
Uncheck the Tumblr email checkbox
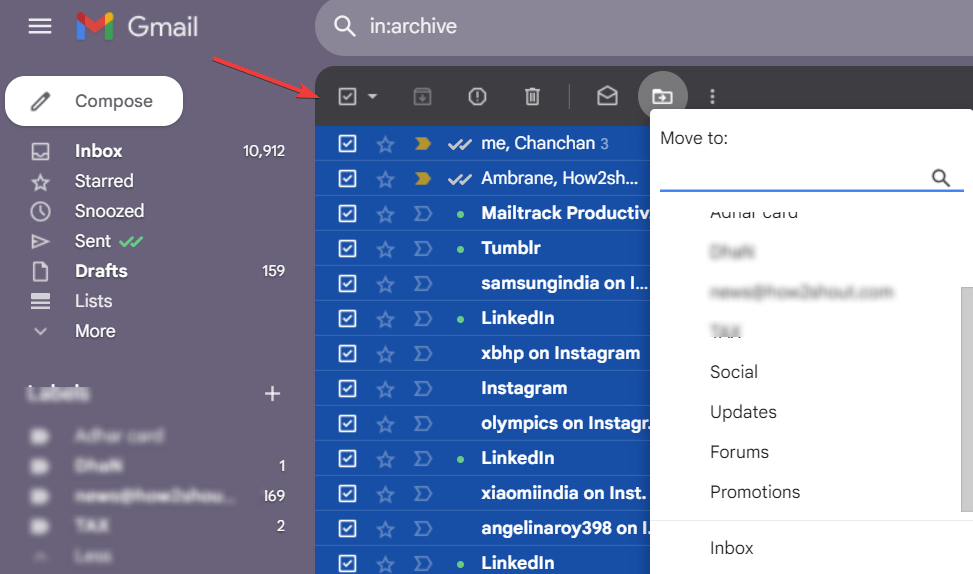pos(347,248)
